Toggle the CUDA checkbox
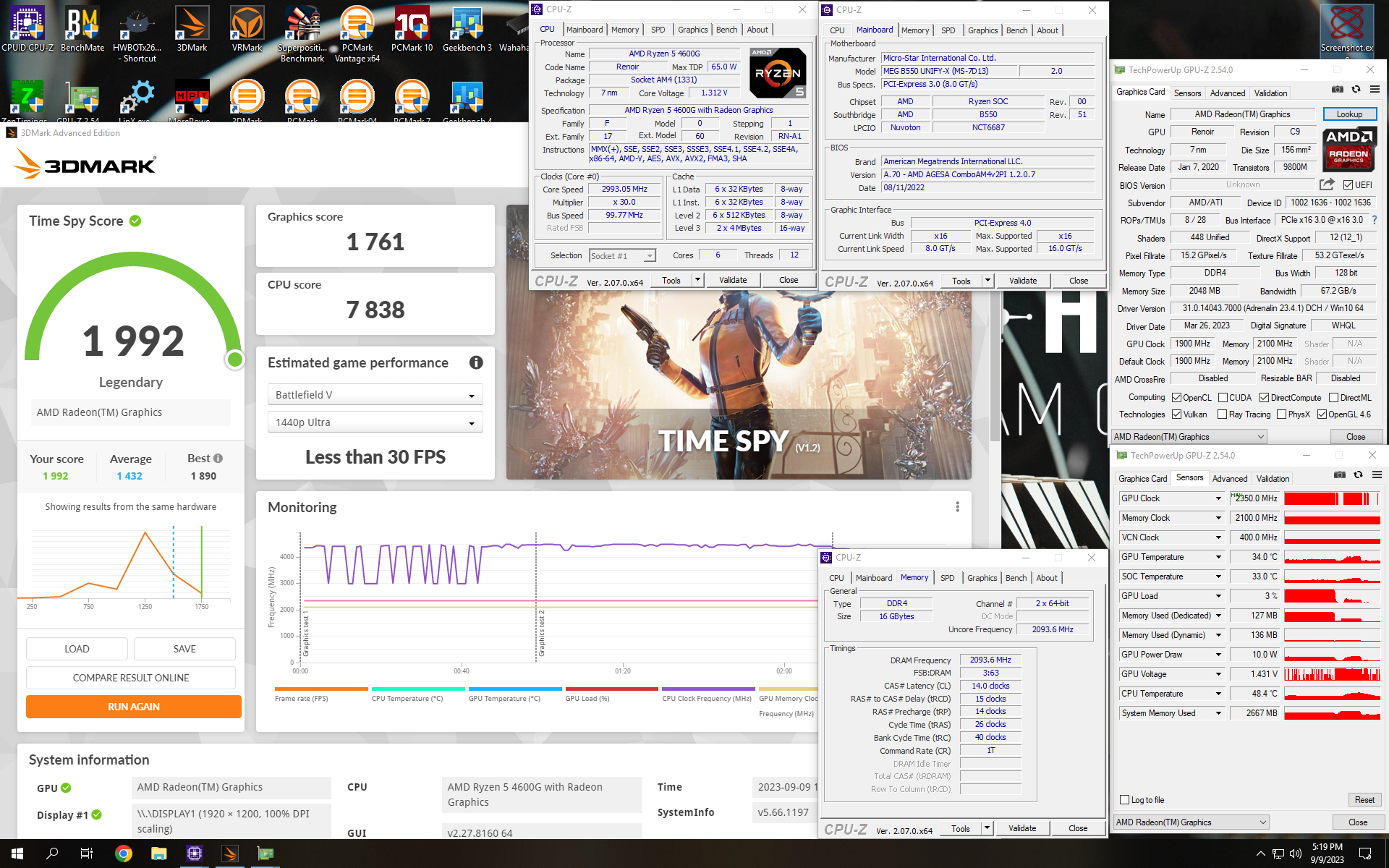The height and width of the screenshot is (868, 1389). click(1223, 398)
